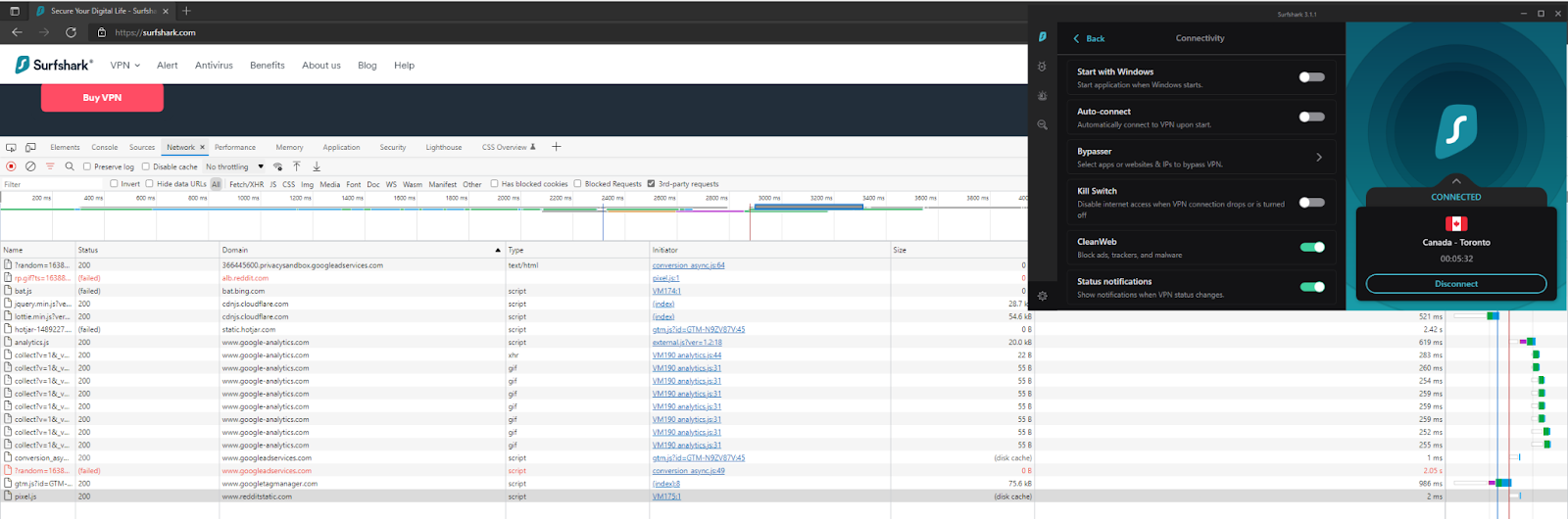The height and width of the screenshot is (519, 1568).
Task: Open the Surfshark VPN sidebar icon
Action: 1042,37
